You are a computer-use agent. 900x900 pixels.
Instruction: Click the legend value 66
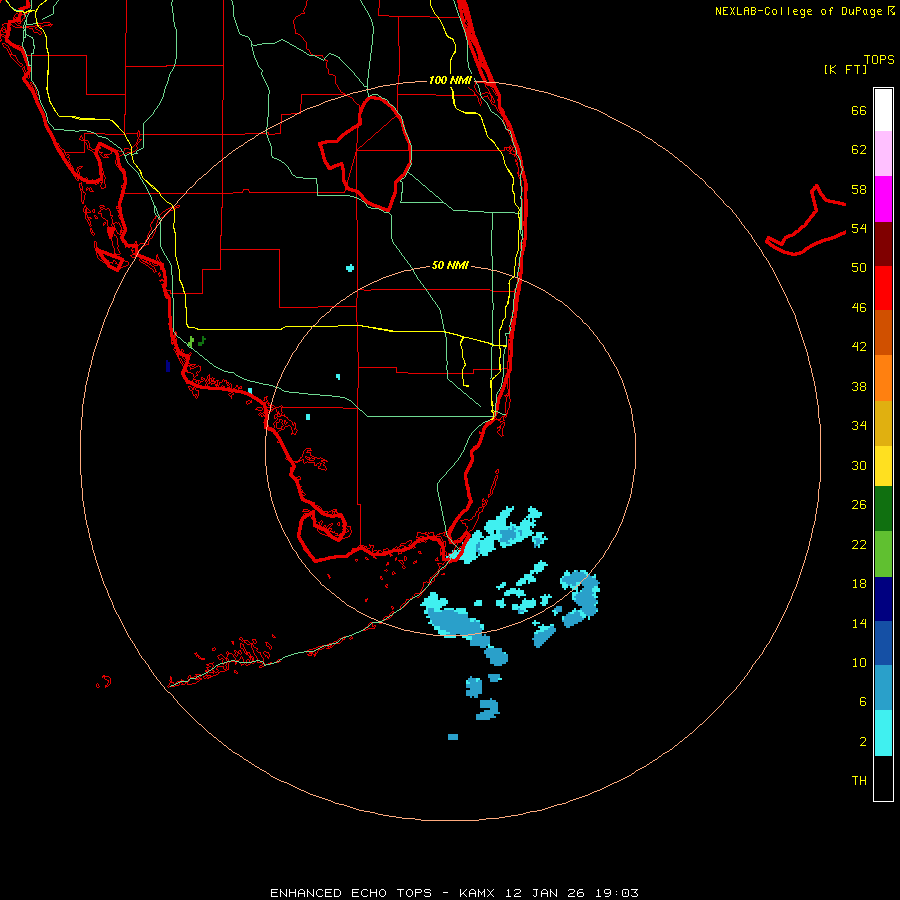click(x=859, y=110)
